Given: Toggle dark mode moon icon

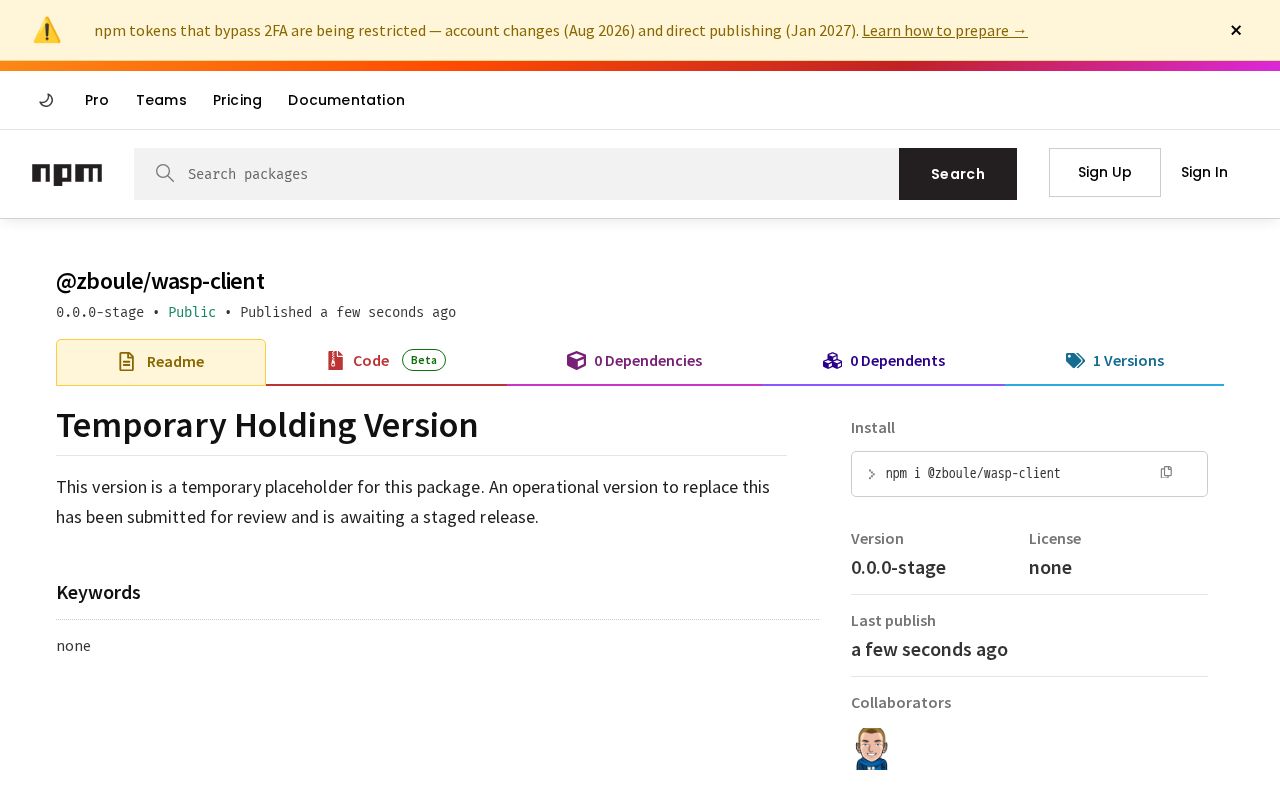Looking at the screenshot, I should pos(46,100).
